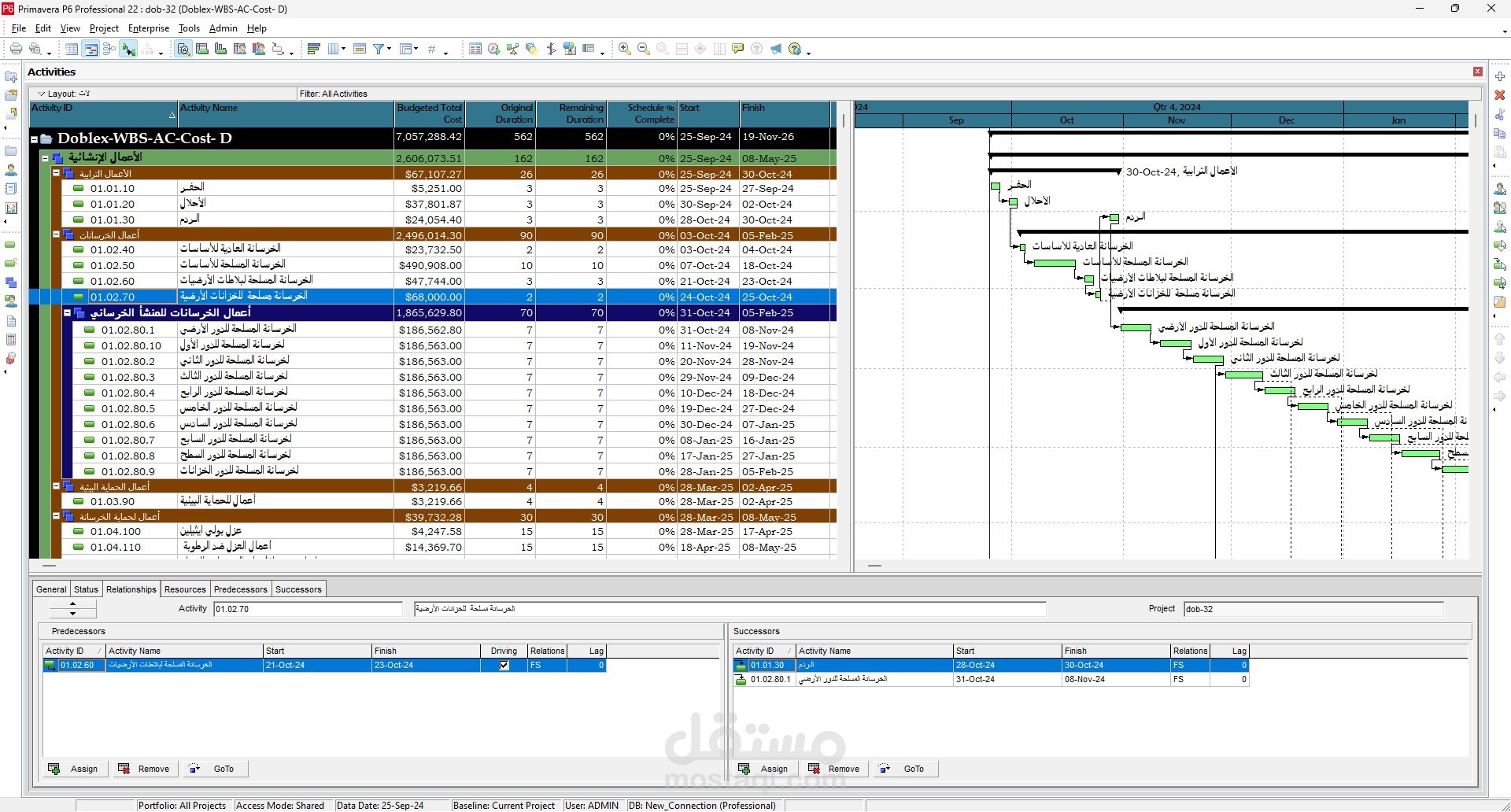Show the Activity Table view icon

[72, 49]
